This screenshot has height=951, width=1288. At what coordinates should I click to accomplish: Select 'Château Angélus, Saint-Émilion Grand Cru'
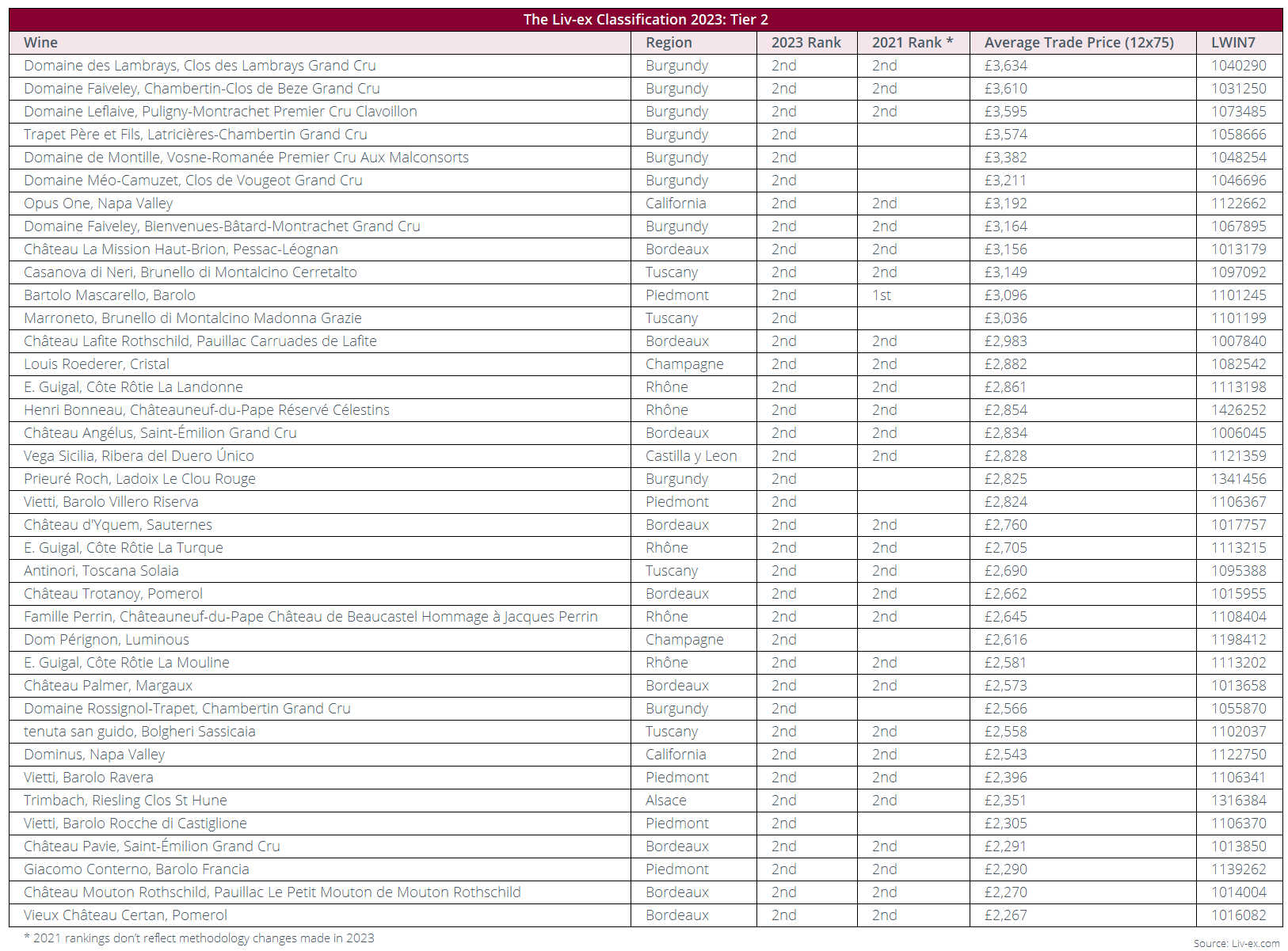(160, 433)
